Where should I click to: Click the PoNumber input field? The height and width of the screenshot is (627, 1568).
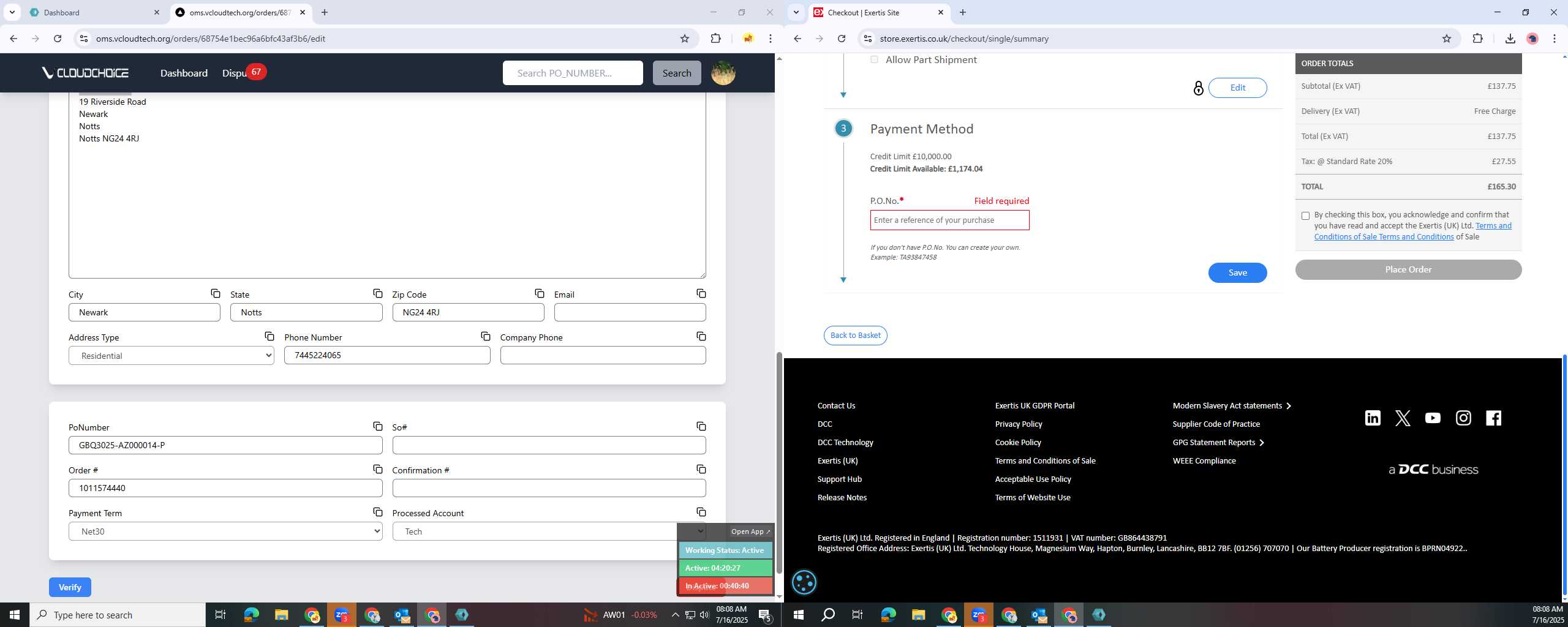(225, 445)
